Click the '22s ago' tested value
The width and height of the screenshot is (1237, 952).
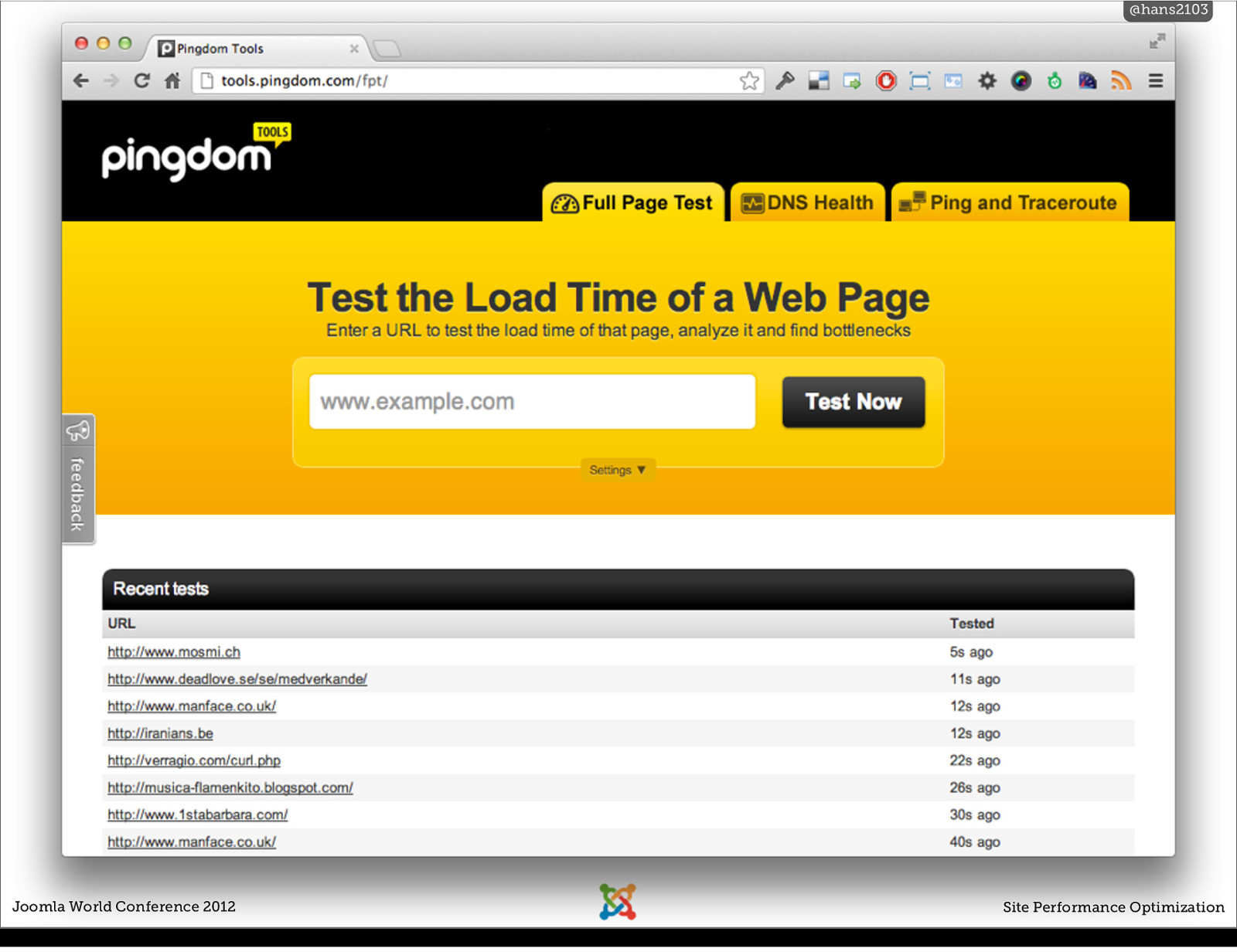[x=975, y=760]
